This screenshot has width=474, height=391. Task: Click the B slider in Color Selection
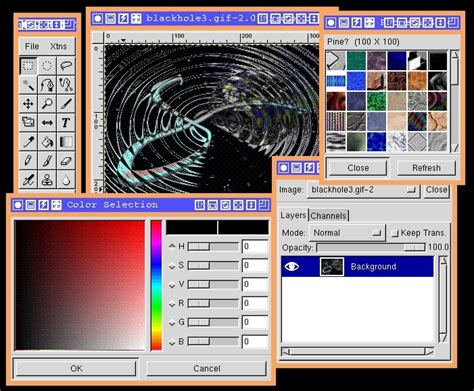tap(213, 342)
